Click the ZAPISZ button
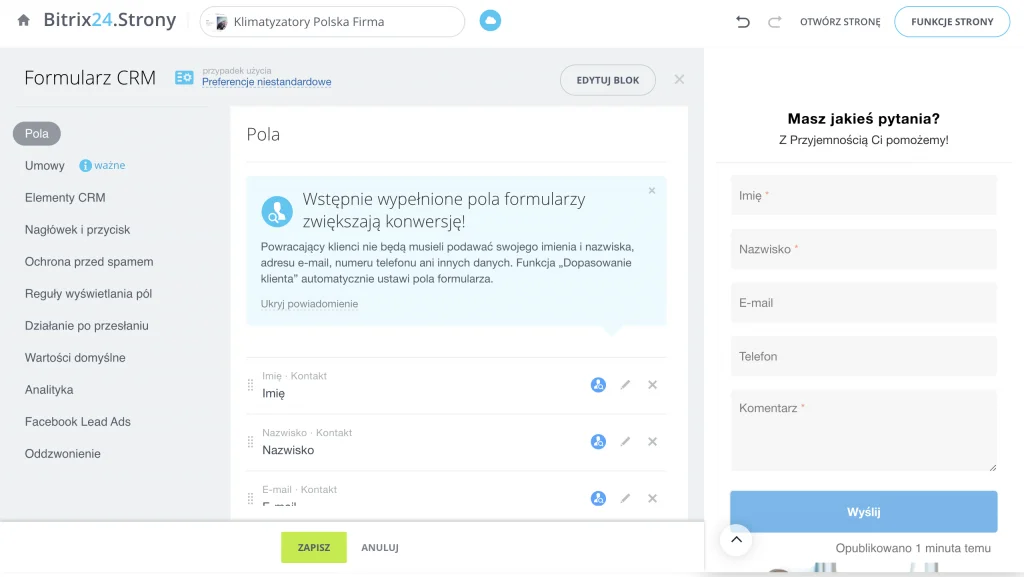Viewport: 1024px width, 577px height. point(314,548)
